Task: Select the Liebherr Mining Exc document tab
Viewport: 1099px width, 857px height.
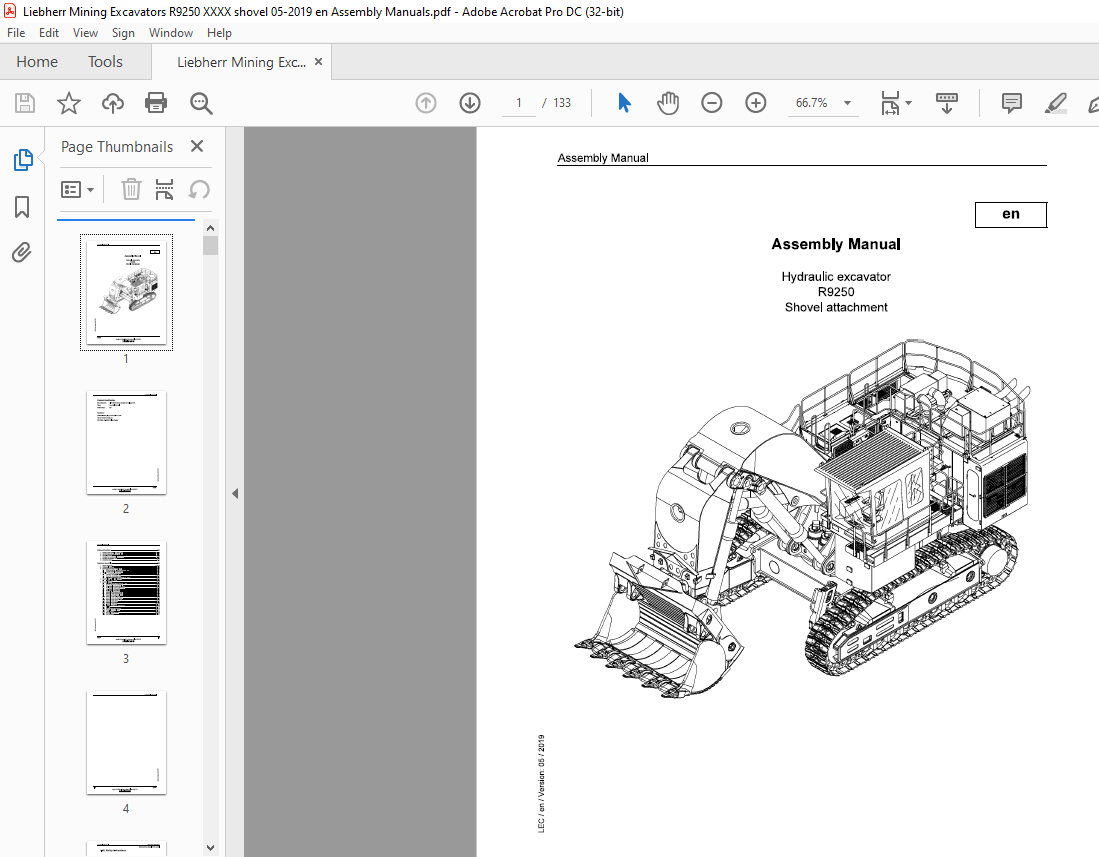Action: pos(241,62)
